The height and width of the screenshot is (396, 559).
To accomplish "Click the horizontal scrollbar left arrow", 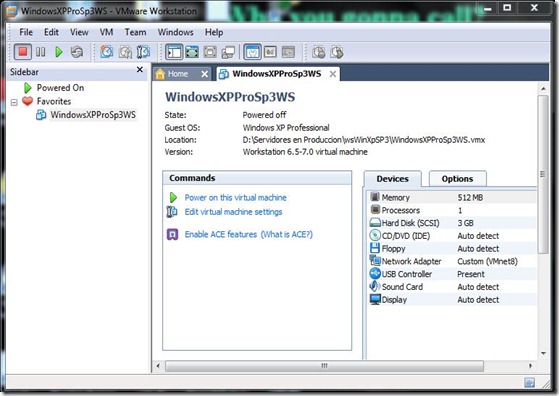I will pyautogui.click(x=158, y=366).
